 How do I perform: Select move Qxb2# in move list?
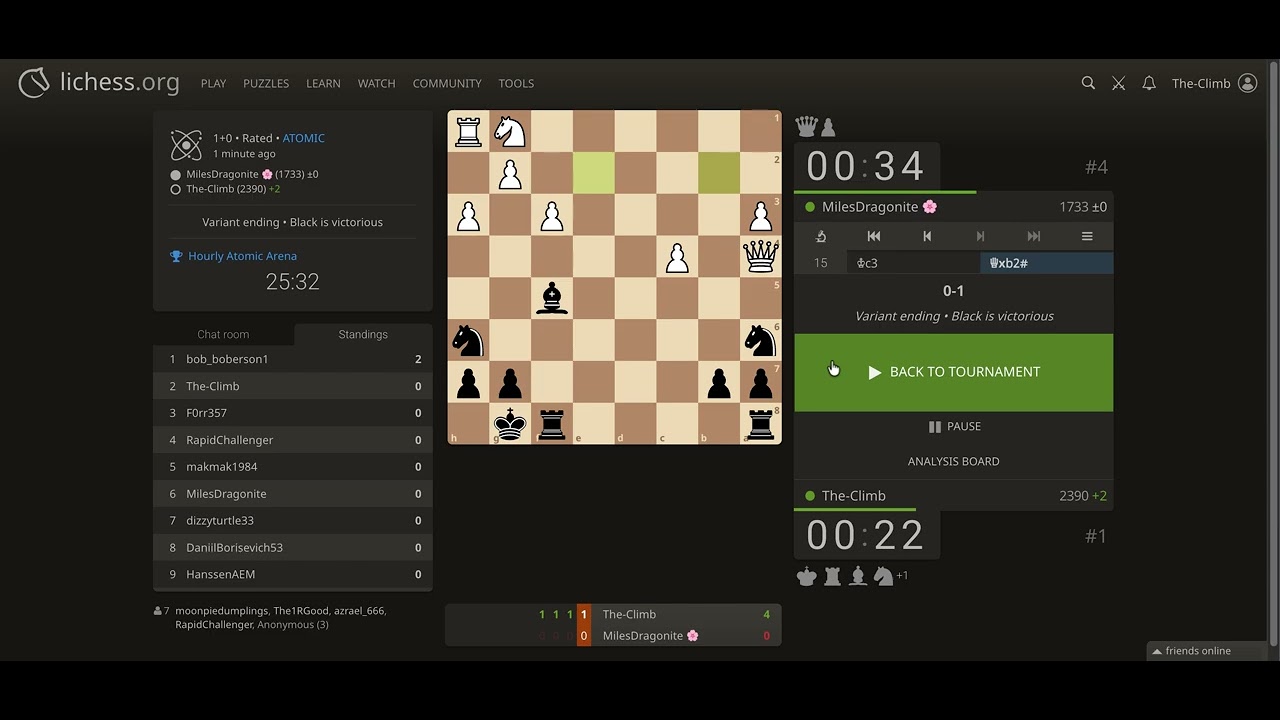(1046, 263)
